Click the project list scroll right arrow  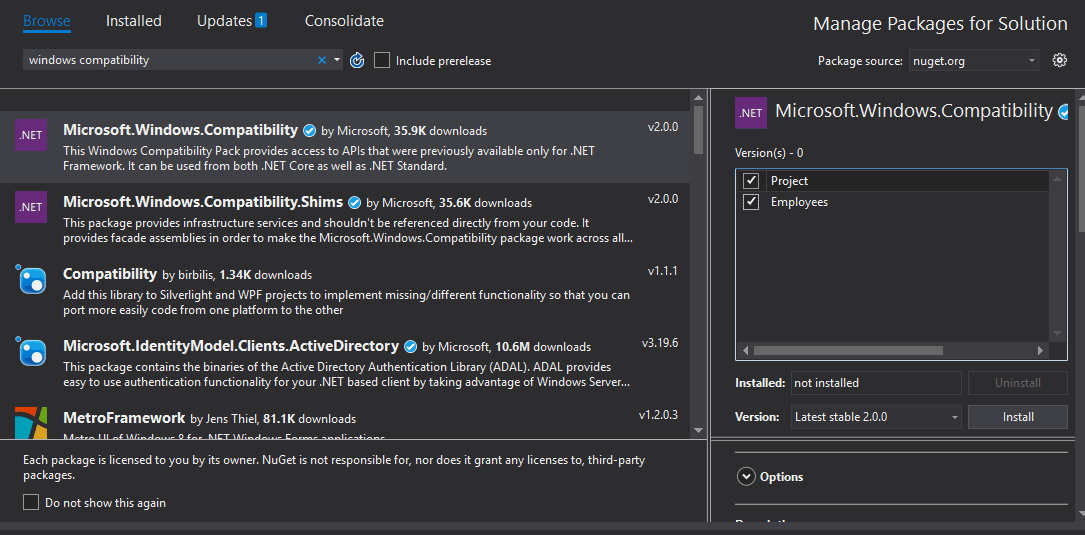point(1041,351)
